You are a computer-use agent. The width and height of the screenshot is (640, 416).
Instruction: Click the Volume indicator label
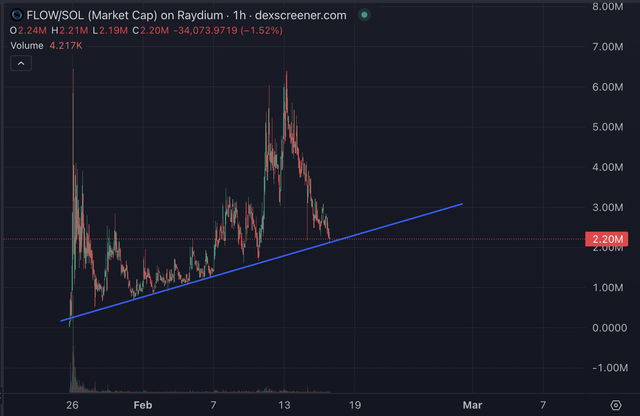28,44
